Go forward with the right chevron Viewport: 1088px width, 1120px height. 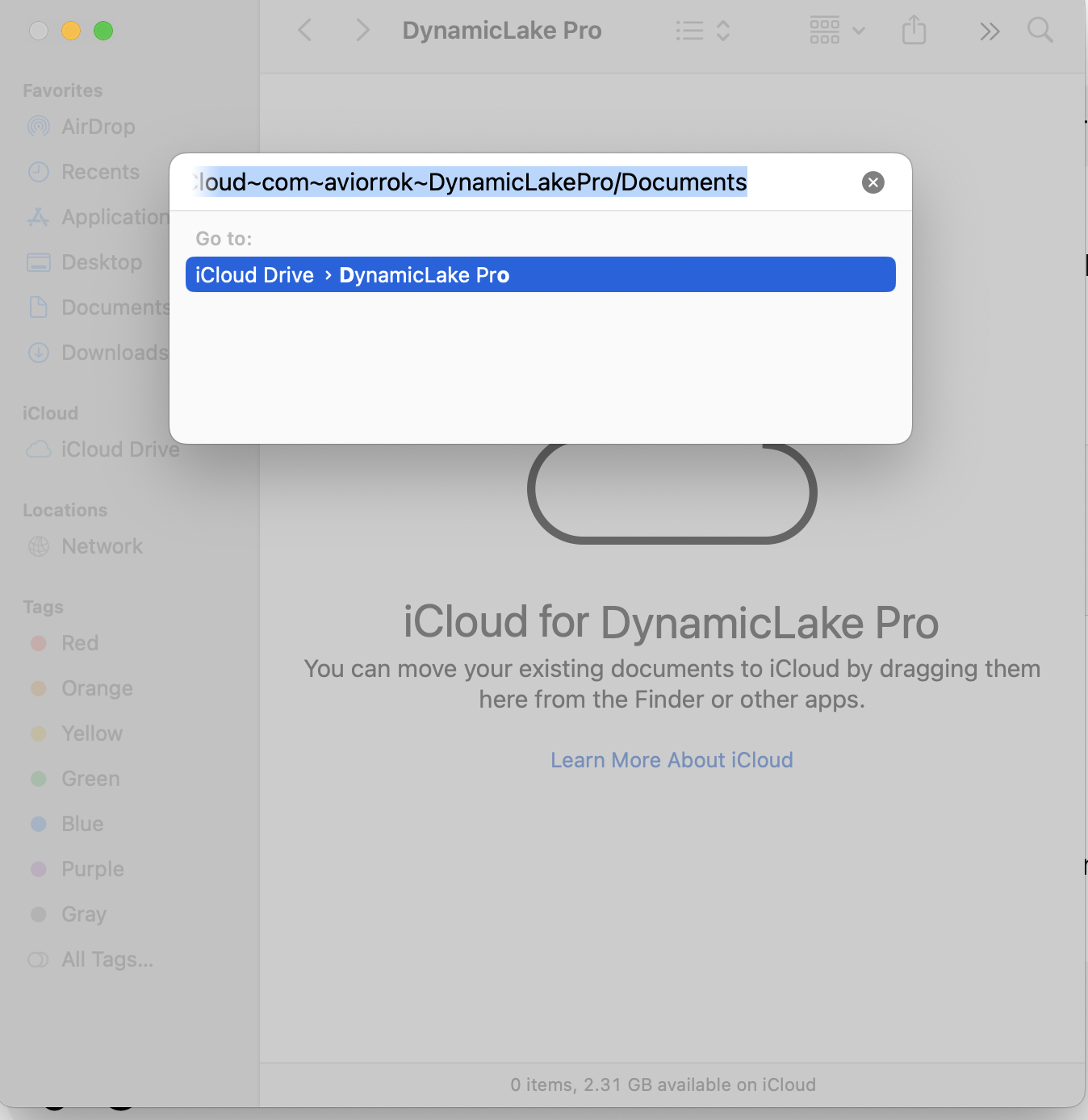[x=362, y=31]
